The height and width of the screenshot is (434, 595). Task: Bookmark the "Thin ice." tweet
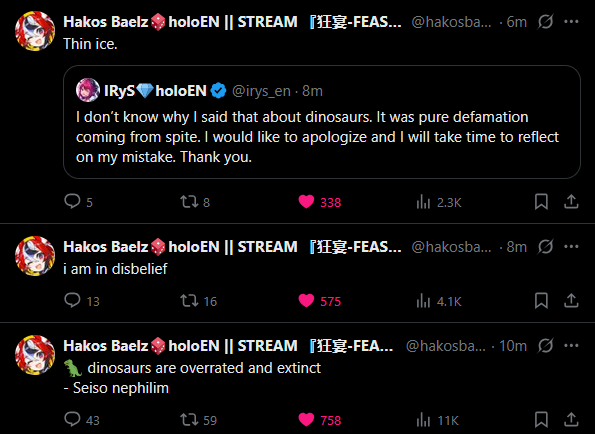pyautogui.click(x=541, y=202)
